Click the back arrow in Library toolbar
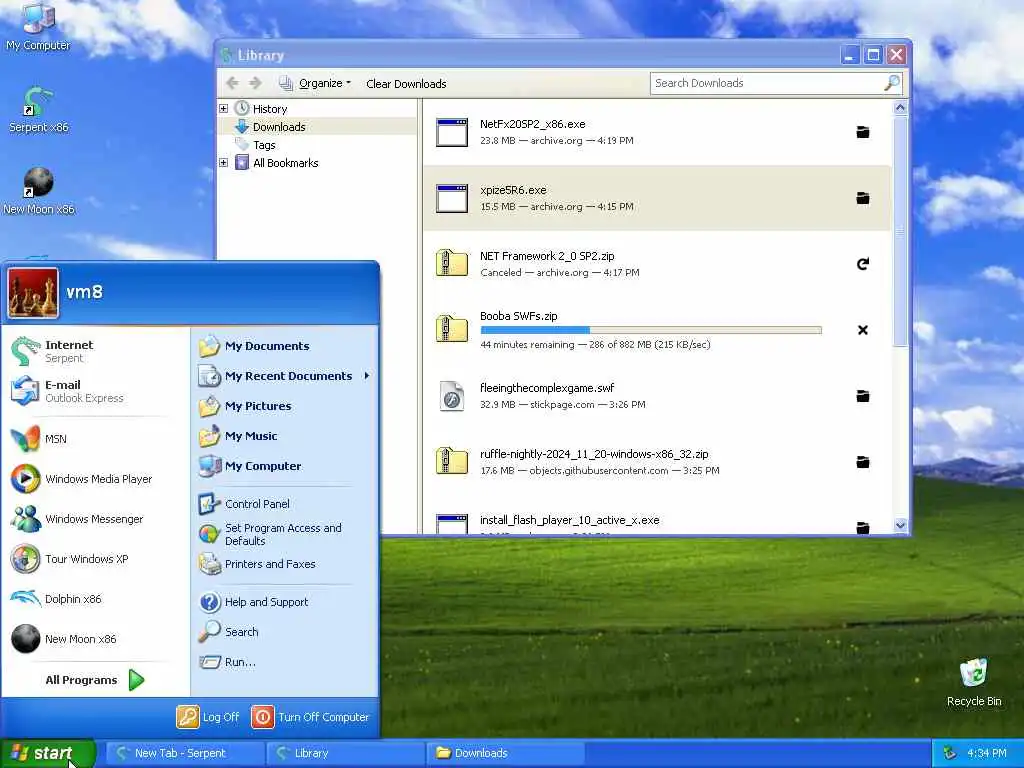The image size is (1024, 768). pos(232,83)
